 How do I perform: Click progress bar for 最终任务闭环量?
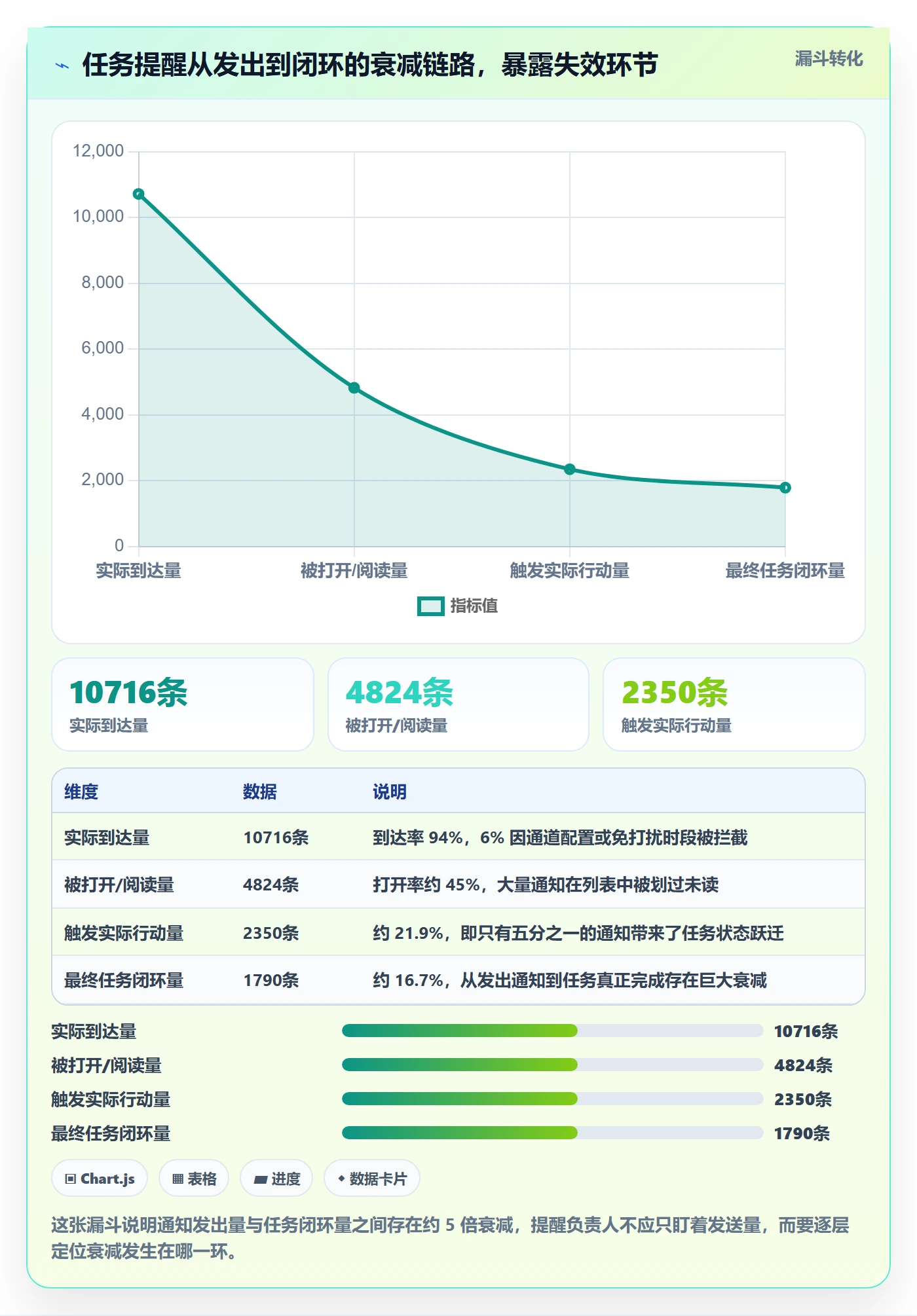point(552,1133)
